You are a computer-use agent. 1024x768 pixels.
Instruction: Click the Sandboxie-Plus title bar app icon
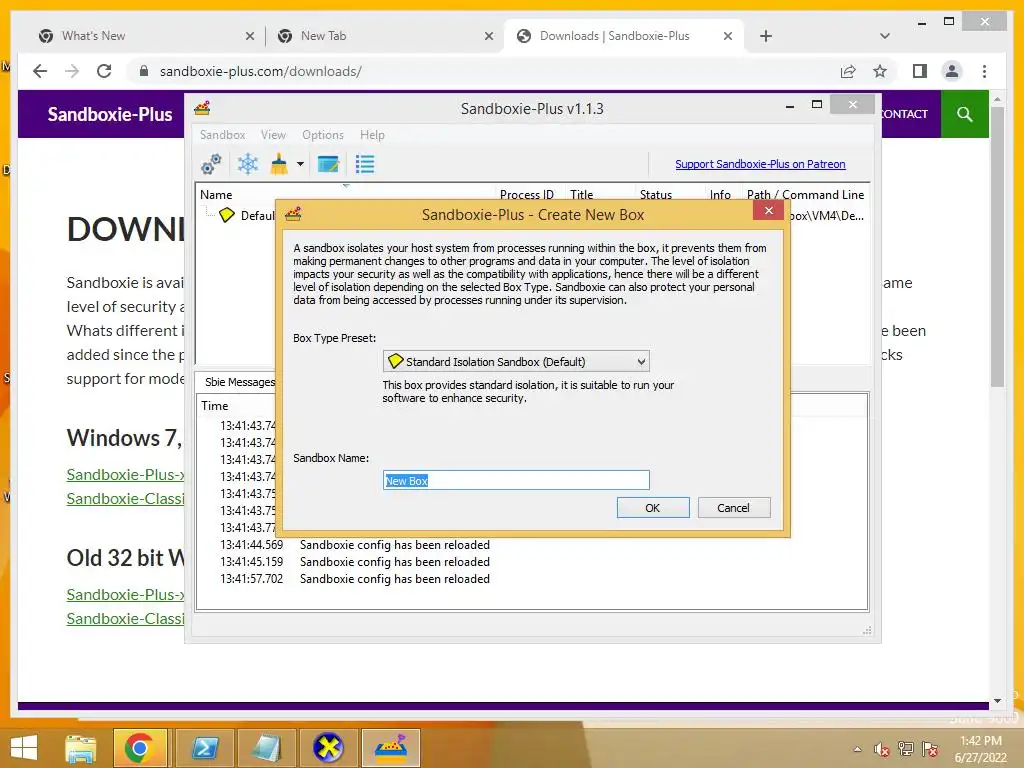click(x=202, y=108)
